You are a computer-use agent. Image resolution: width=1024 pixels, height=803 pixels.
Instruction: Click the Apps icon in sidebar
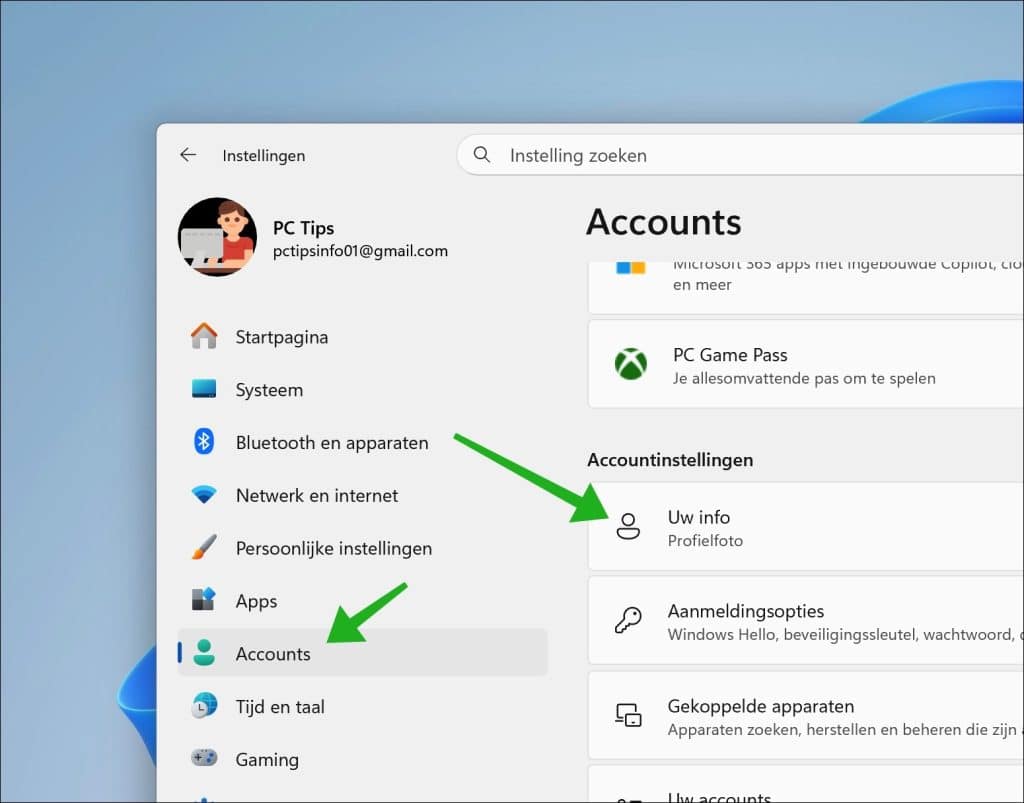pos(204,600)
